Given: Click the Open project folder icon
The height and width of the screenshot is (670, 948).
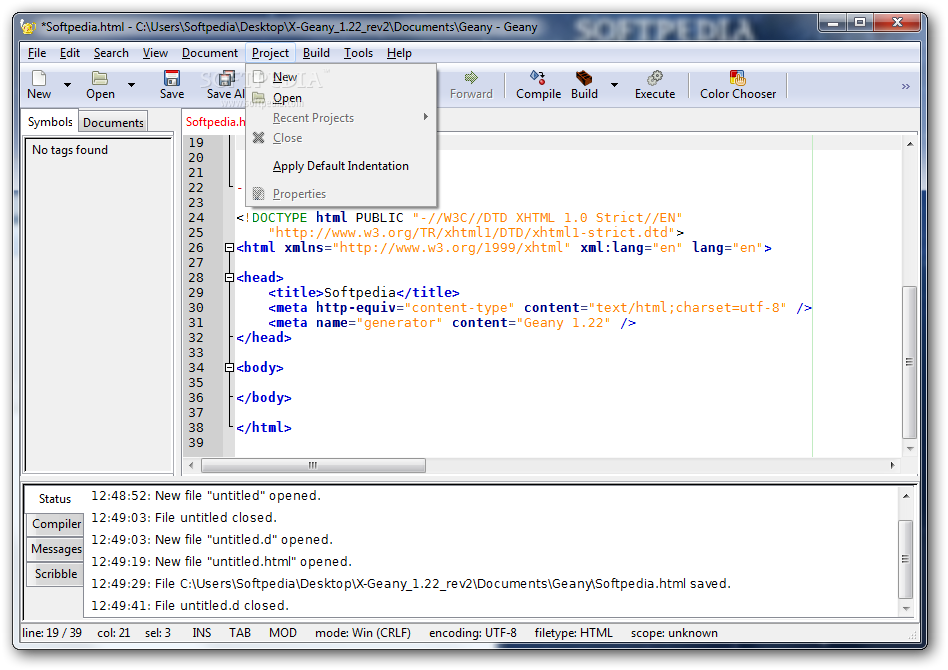Looking at the screenshot, I should [259, 98].
